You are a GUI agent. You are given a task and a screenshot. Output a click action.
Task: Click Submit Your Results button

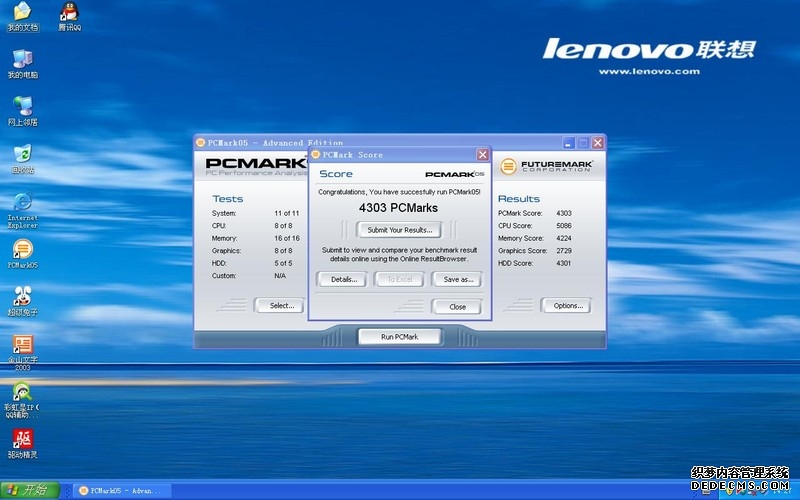point(399,230)
